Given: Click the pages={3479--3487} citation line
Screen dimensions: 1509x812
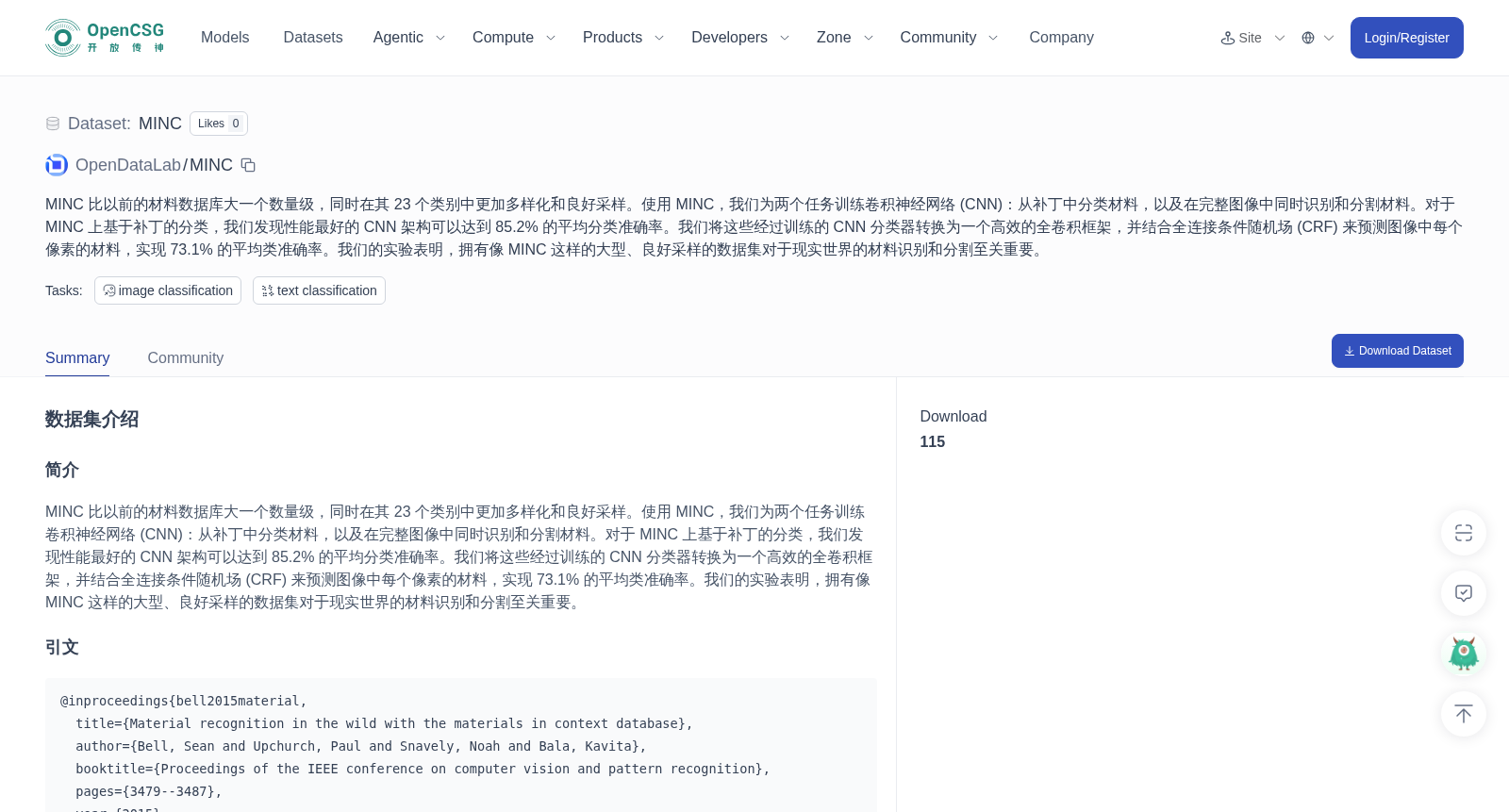Looking at the screenshot, I should coord(149,791).
